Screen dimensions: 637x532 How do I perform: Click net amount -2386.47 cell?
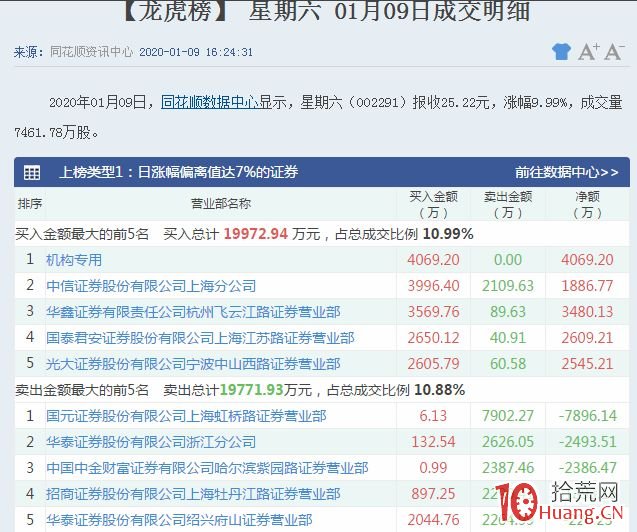[x=587, y=468]
